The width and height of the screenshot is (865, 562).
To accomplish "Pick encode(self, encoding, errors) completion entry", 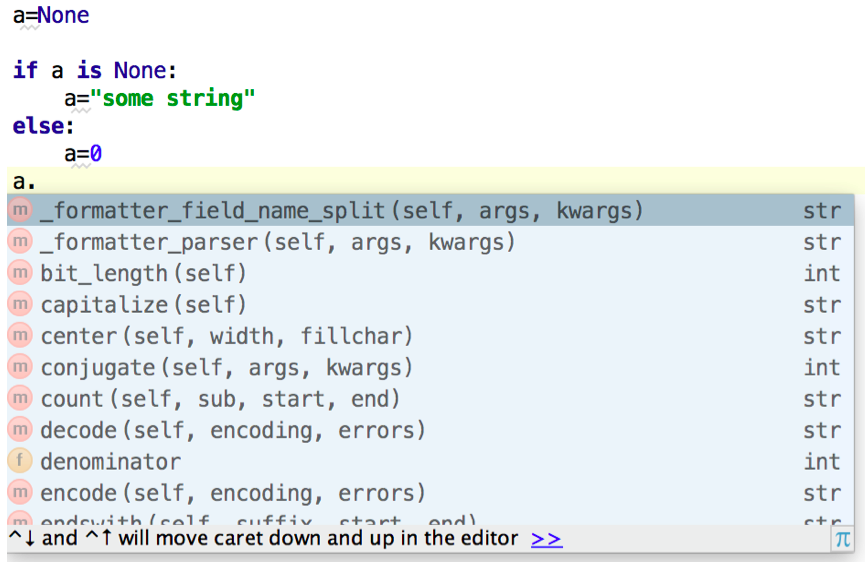I will (233, 493).
